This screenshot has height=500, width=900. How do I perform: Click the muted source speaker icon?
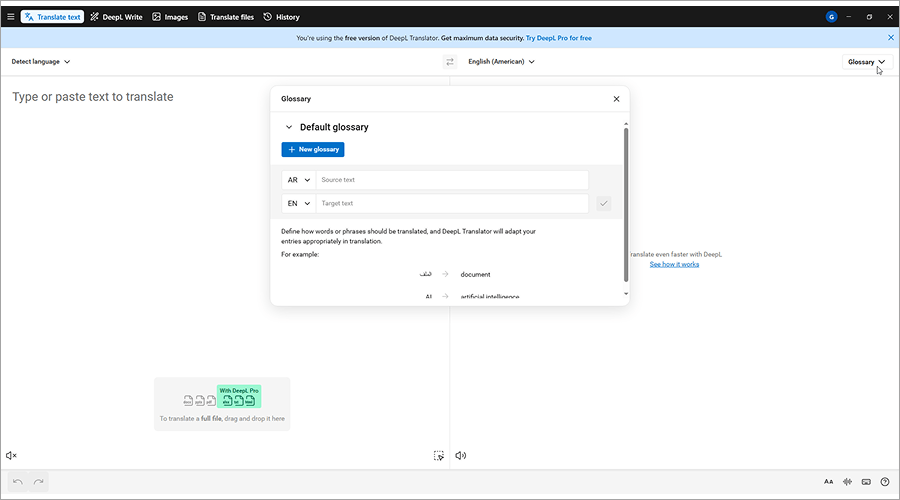(x=11, y=455)
